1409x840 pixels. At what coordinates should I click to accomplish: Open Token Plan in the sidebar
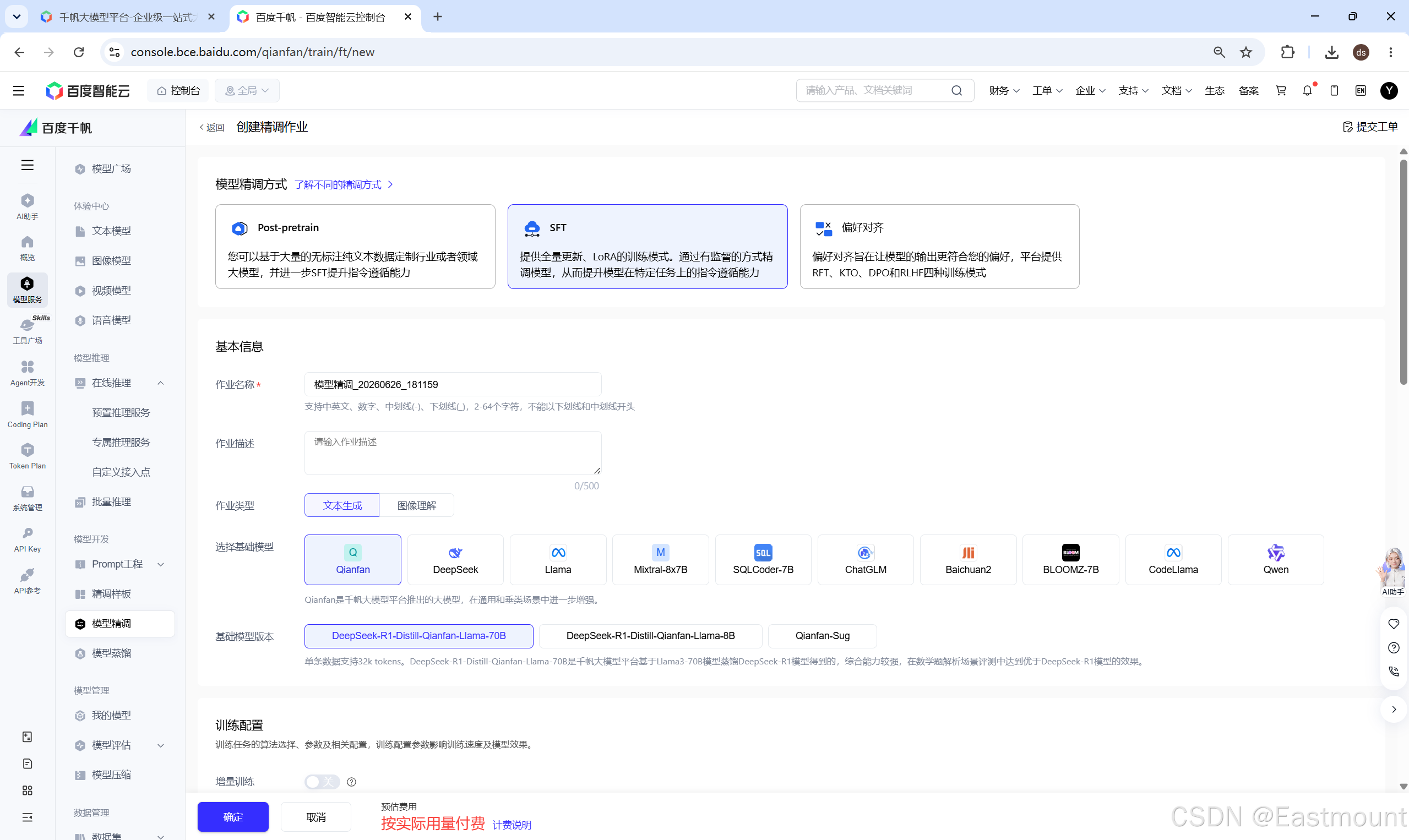(x=27, y=456)
